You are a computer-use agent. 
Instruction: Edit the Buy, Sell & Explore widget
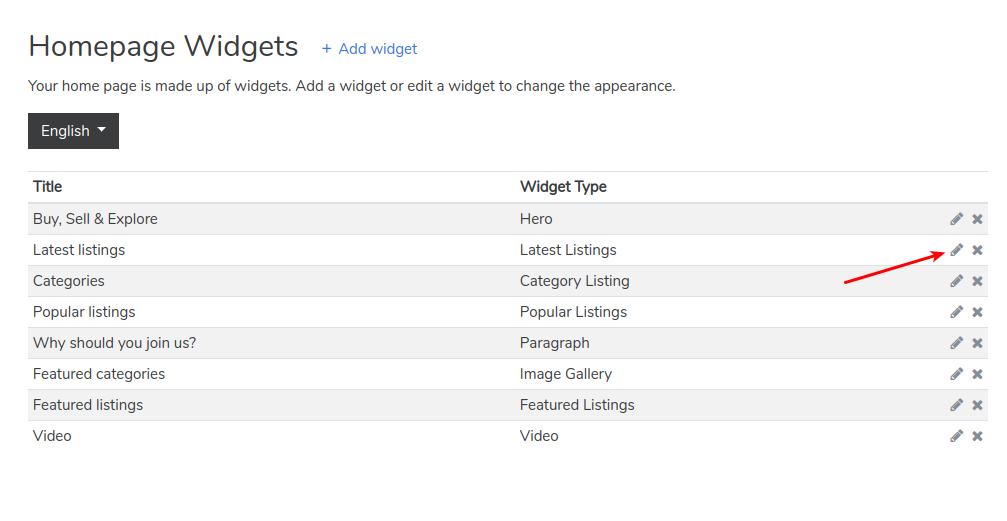pyautogui.click(x=957, y=219)
